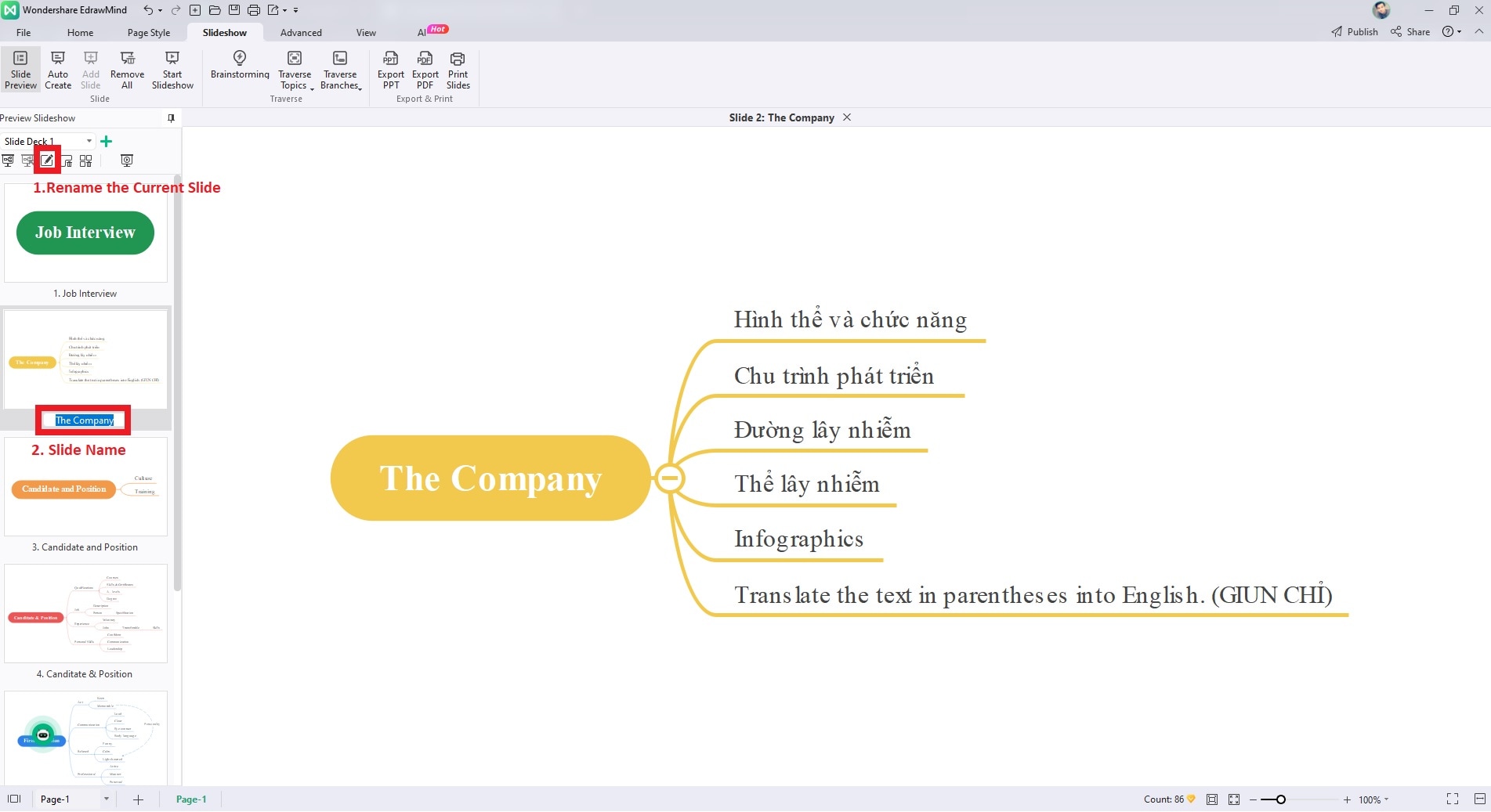Close the Slide 2: The Company tab
Image resolution: width=1491 pixels, height=812 pixels.
click(x=847, y=117)
